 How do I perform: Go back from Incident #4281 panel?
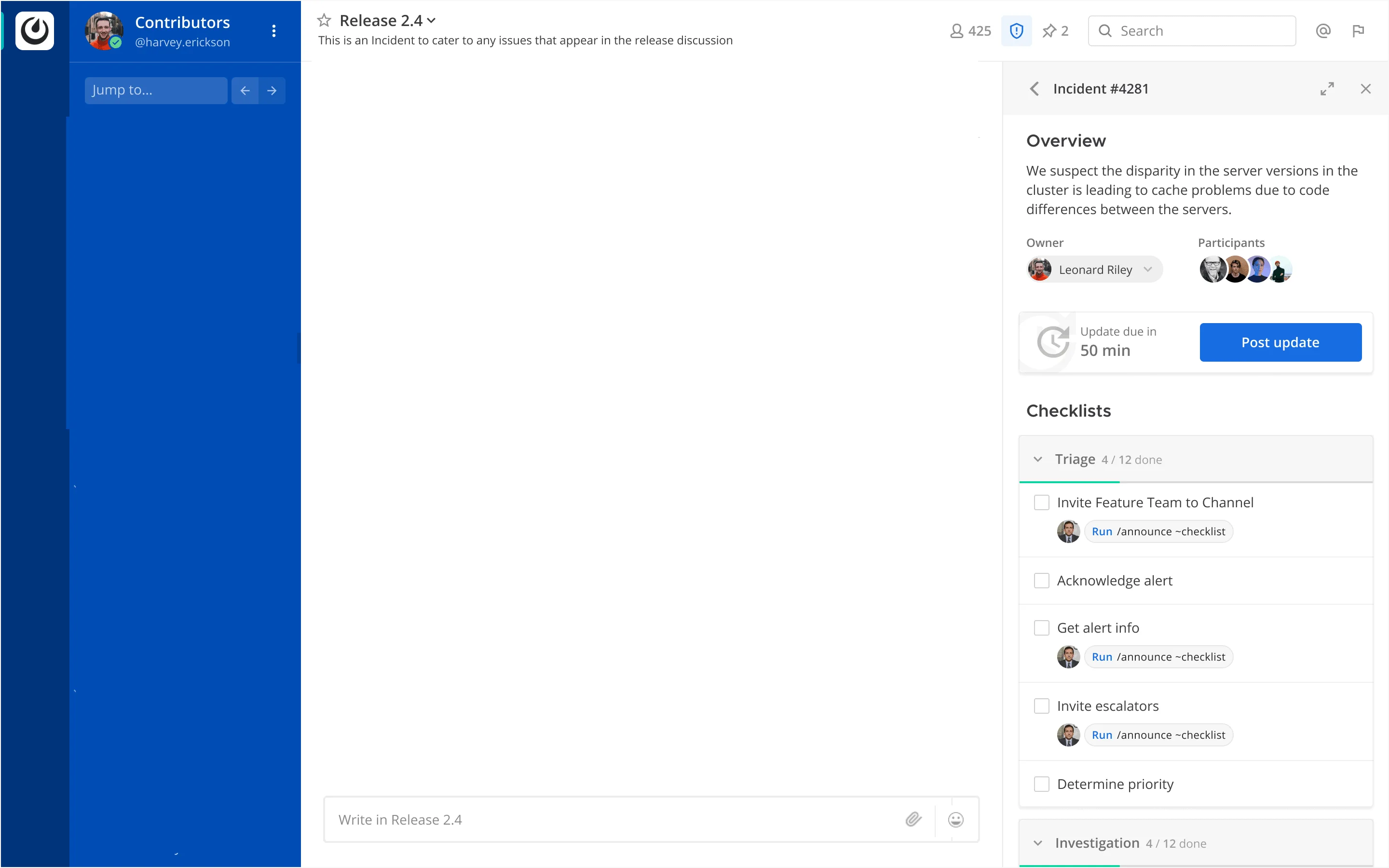click(x=1035, y=89)
